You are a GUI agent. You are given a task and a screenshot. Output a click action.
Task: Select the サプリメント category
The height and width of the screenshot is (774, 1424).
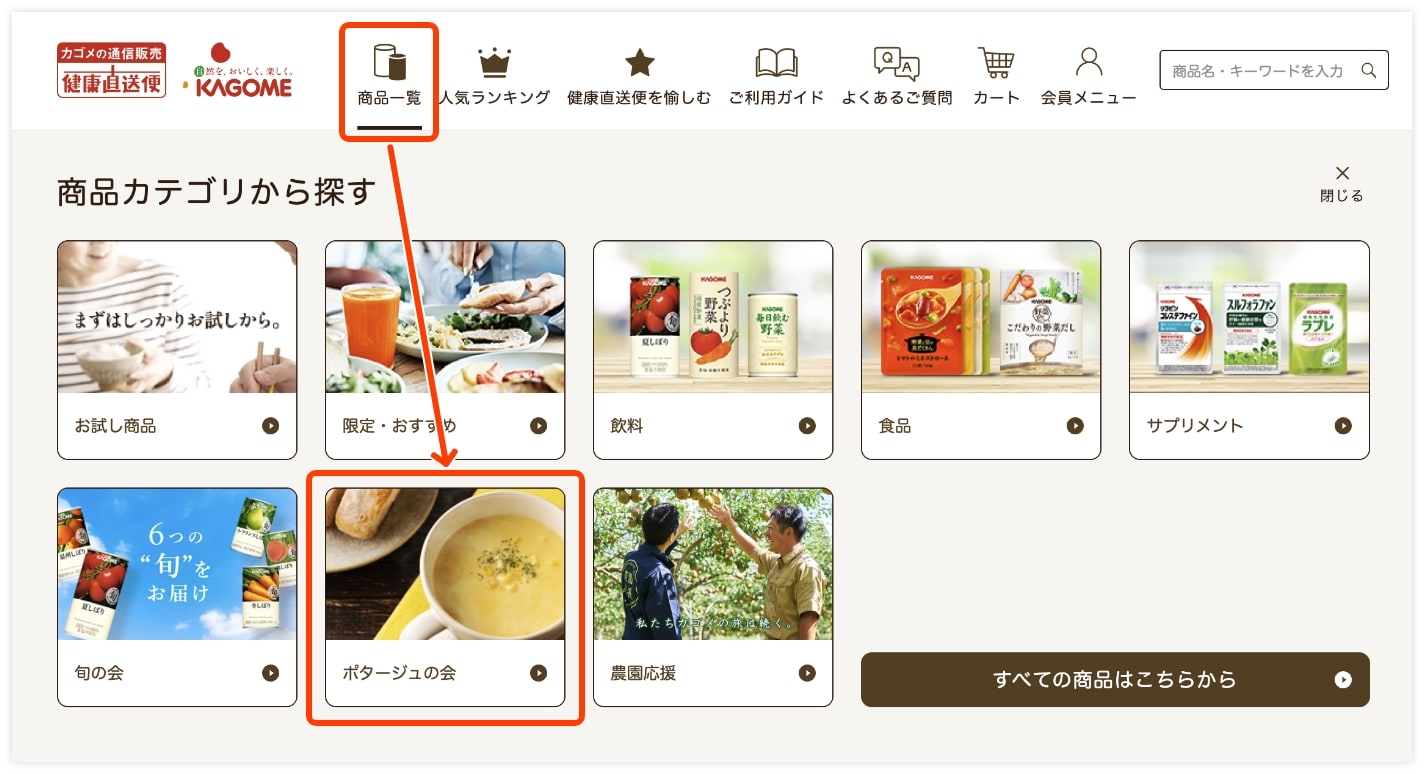point(1249,350)
